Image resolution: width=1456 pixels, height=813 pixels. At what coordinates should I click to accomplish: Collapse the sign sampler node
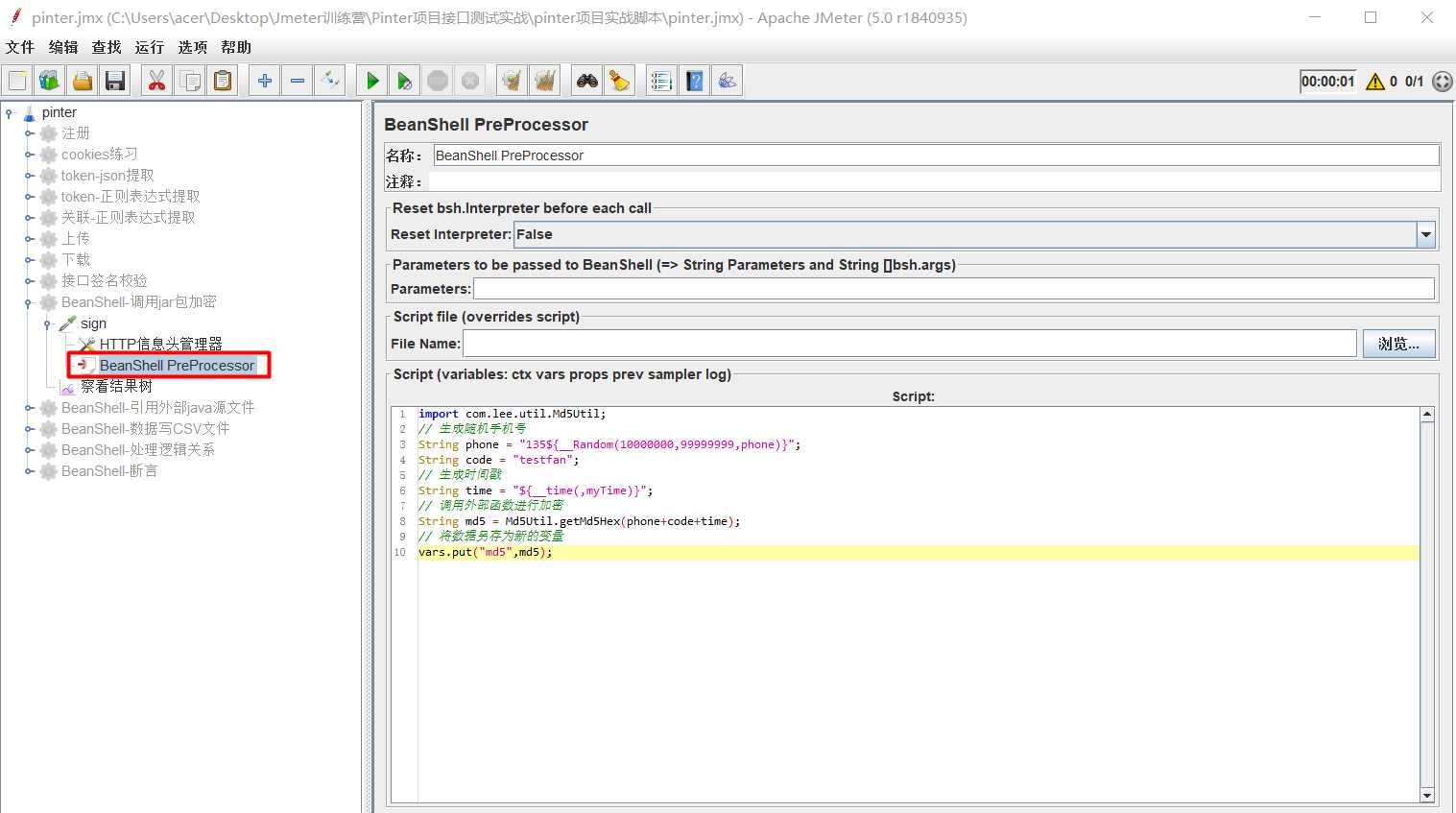[x=47, y=323]
